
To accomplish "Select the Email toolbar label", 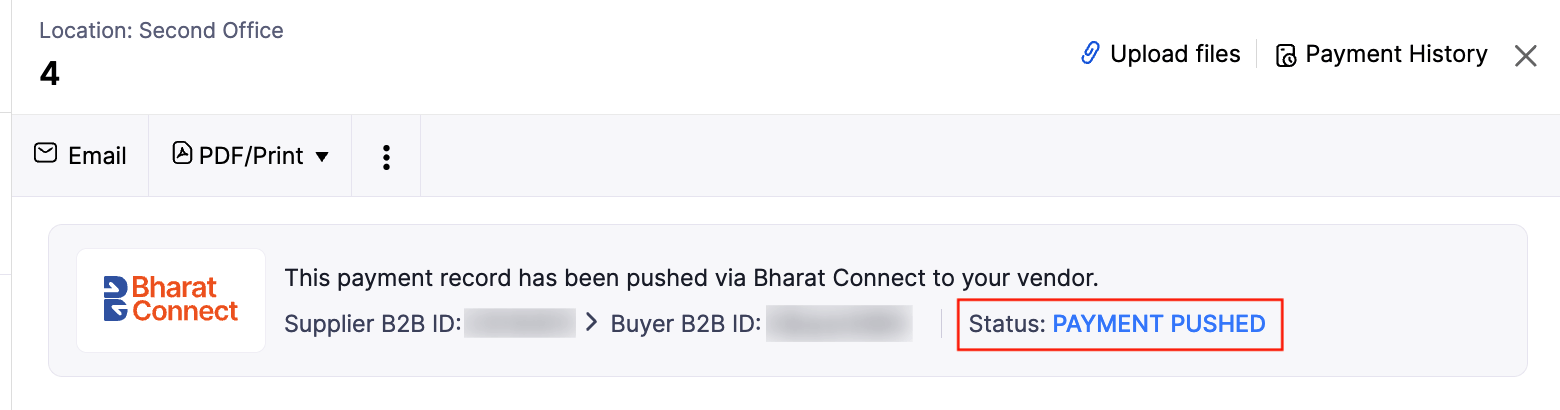I will [x=97, y=156].
